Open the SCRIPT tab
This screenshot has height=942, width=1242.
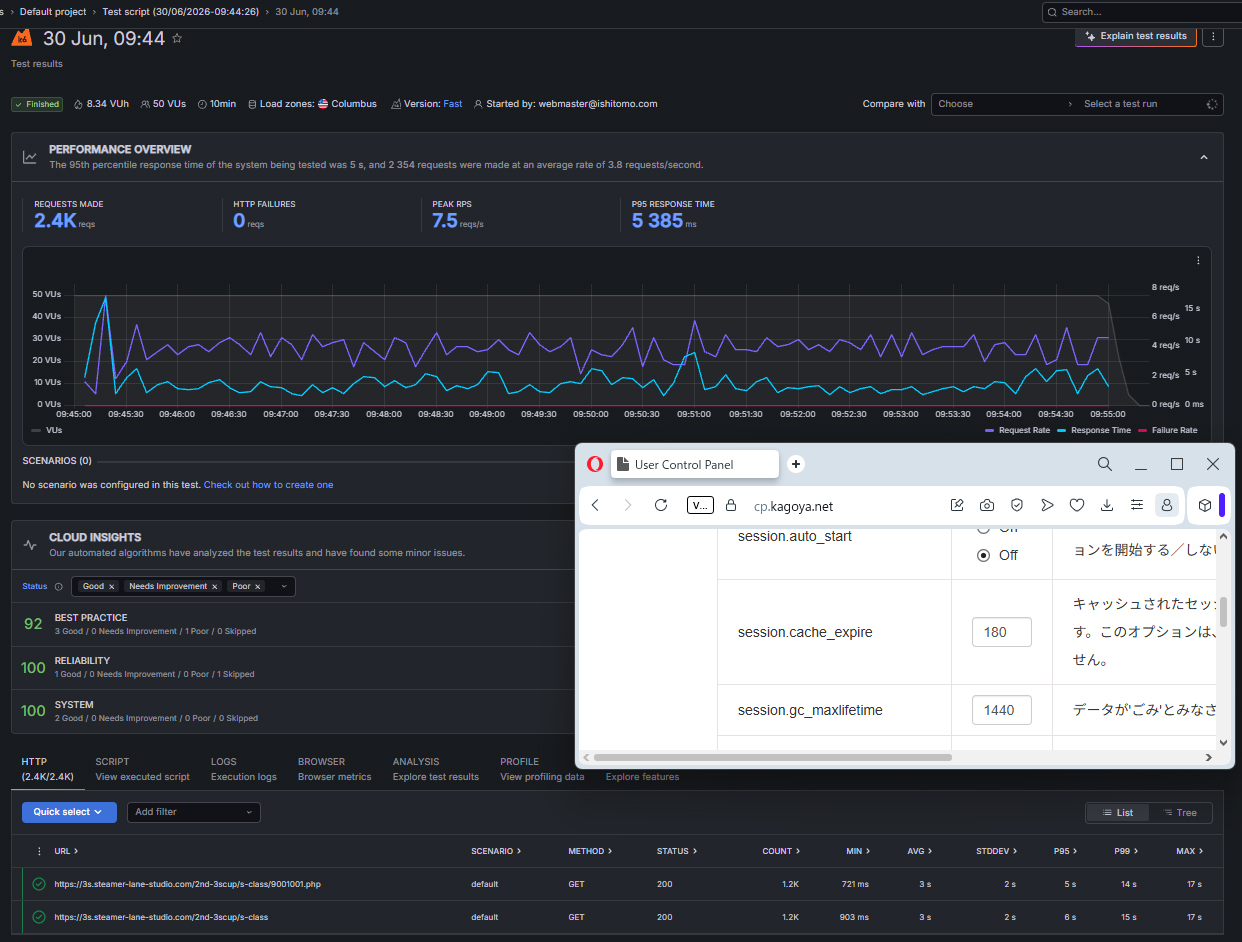(x=142, y=769)
